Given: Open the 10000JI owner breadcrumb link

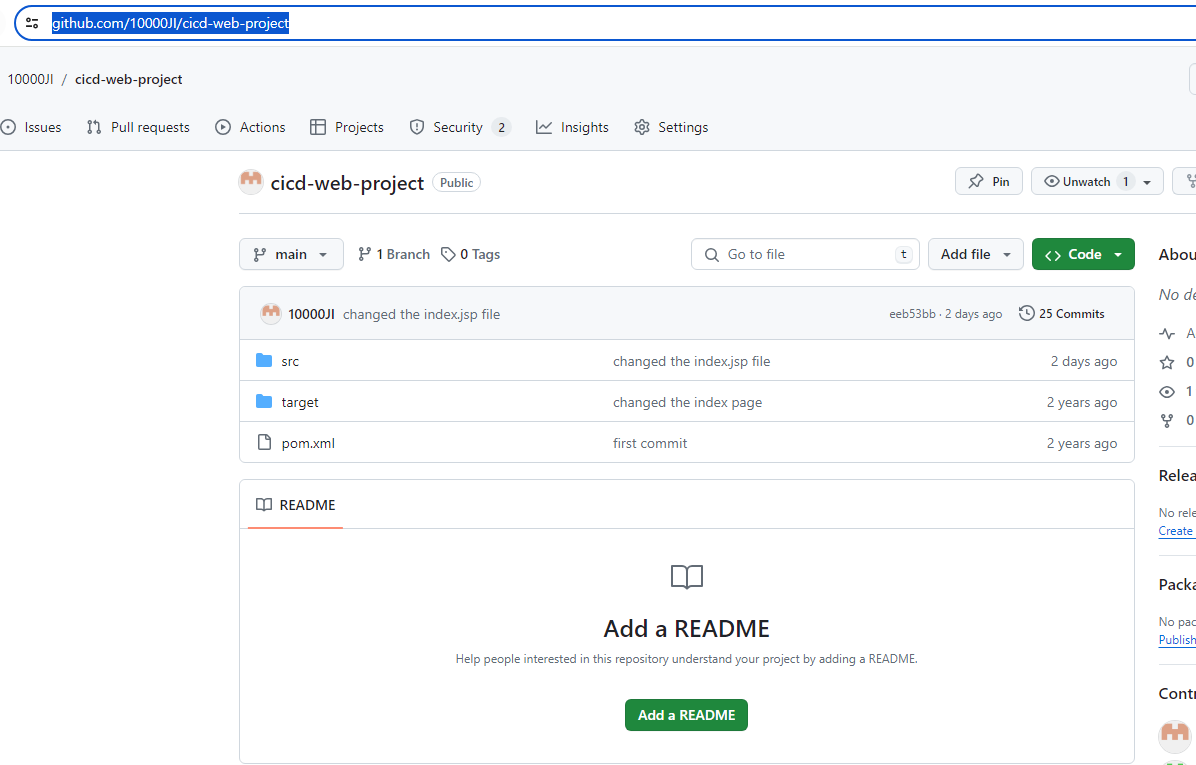Looking at the screenshot, I should pos(31,79).
